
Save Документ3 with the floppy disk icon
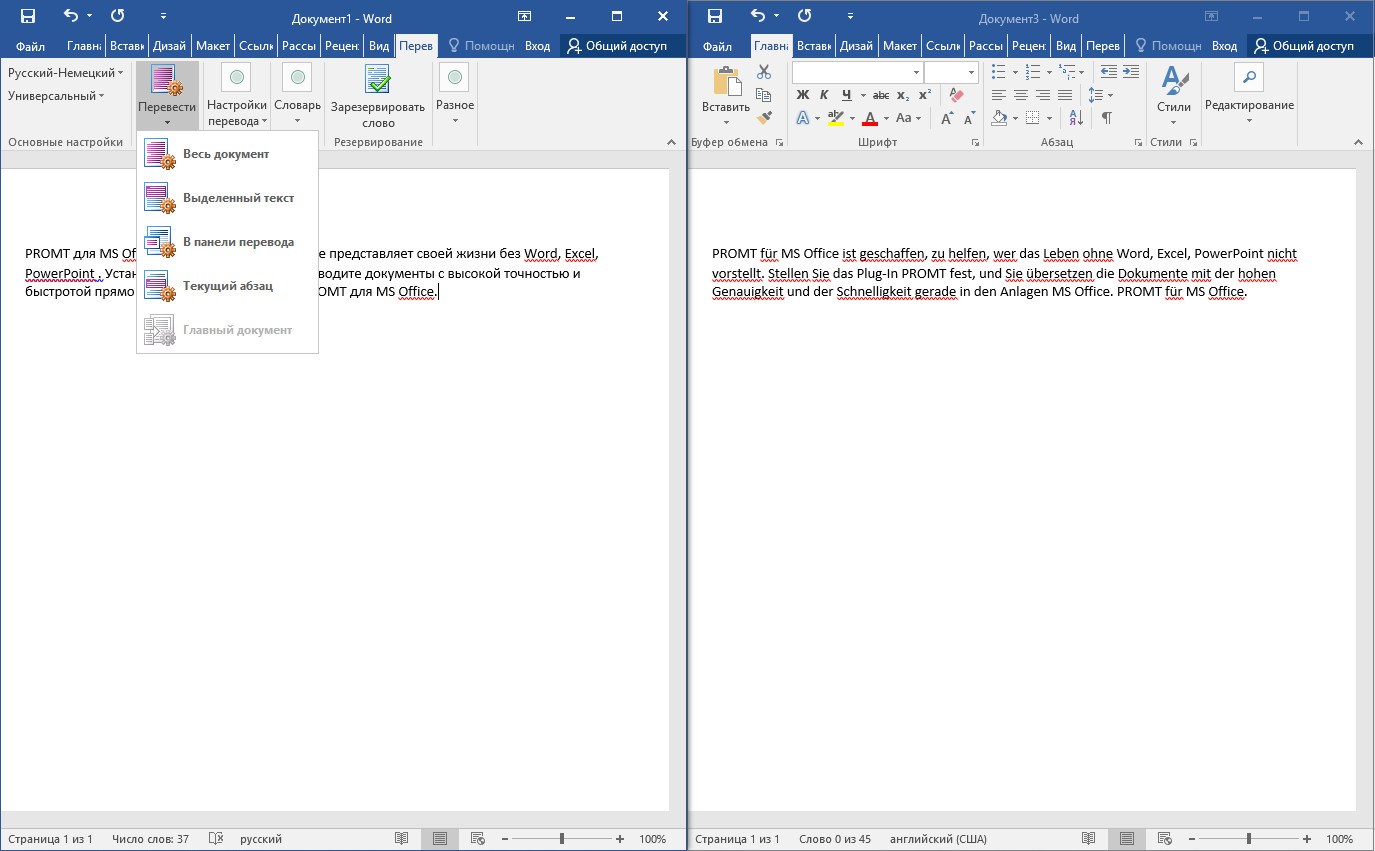click(714, 16)
